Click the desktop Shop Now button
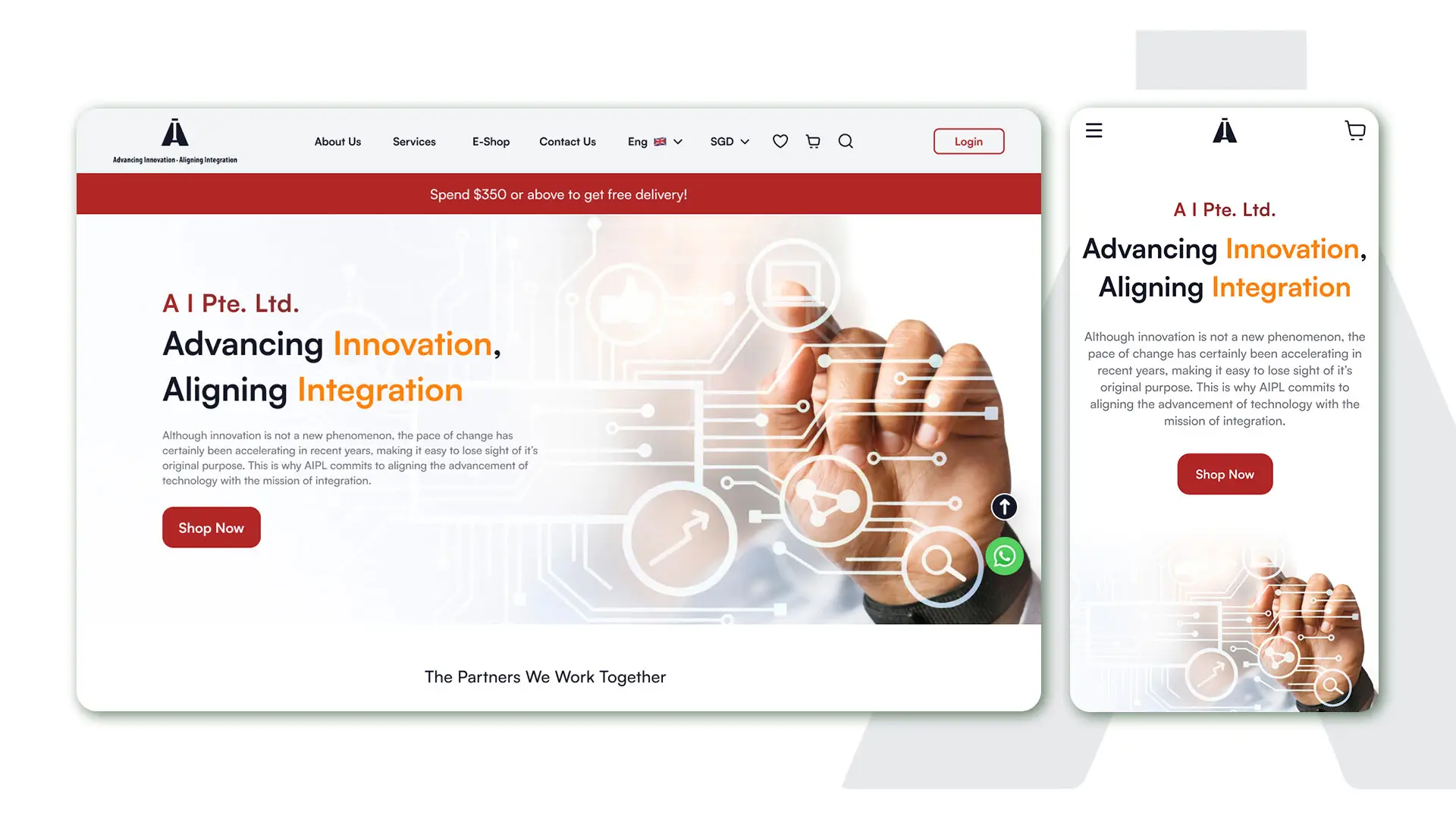 click(x=211, y=527)
